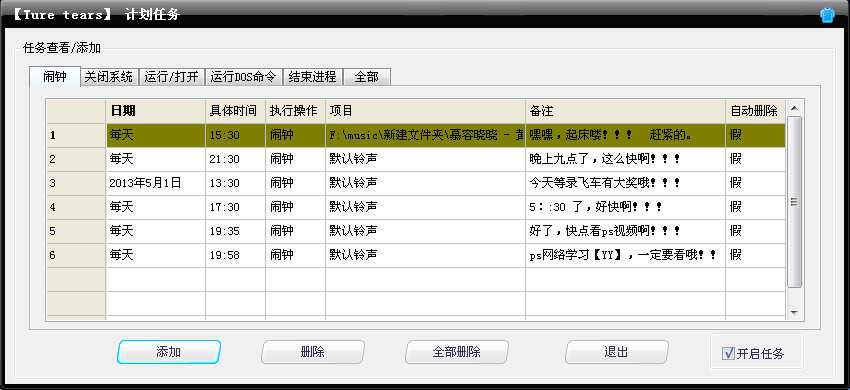Switch to the 闹钟 tab

55,76
